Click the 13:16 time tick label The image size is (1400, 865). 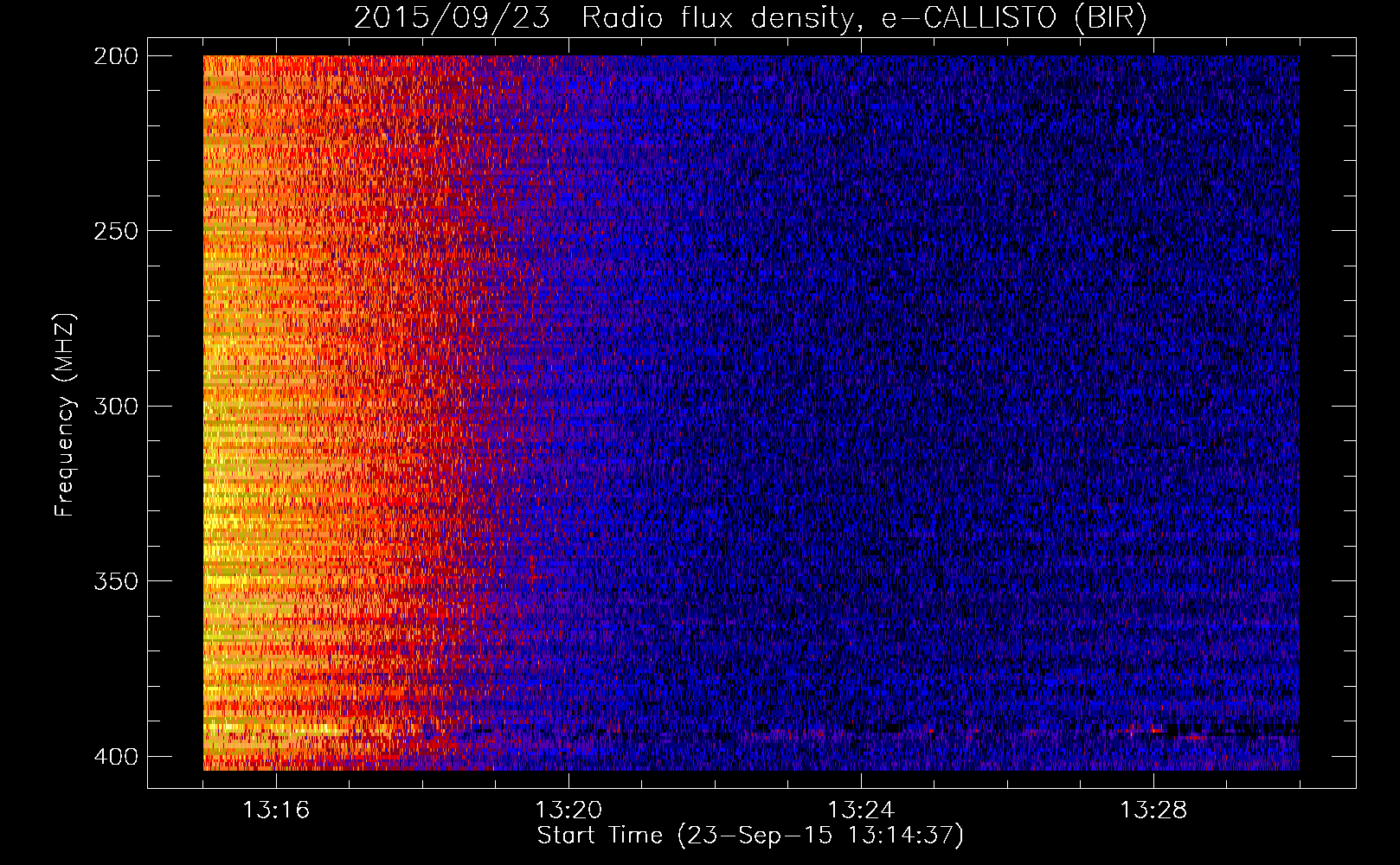pyautogui.click(x=276, y=810)
